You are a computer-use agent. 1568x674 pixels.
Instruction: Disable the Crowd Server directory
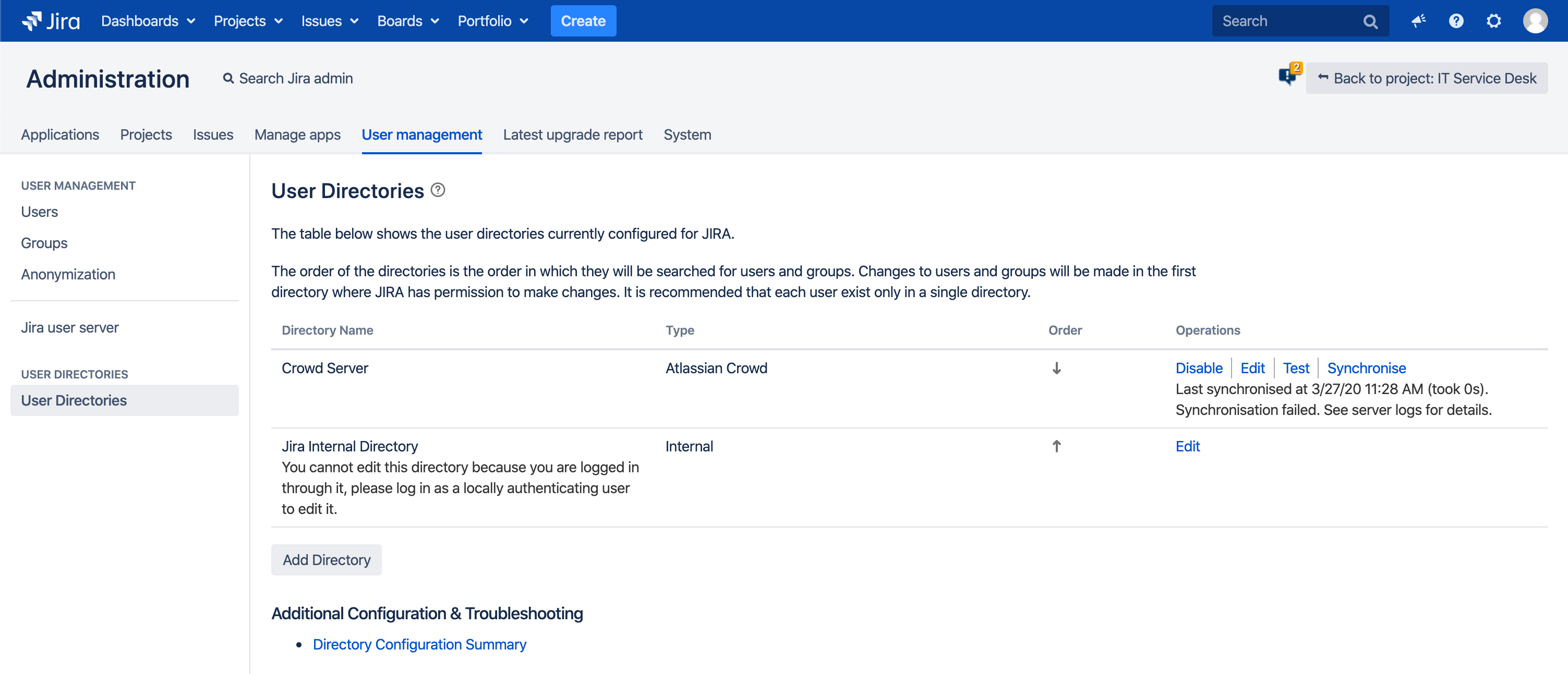tap(1199, 368)
